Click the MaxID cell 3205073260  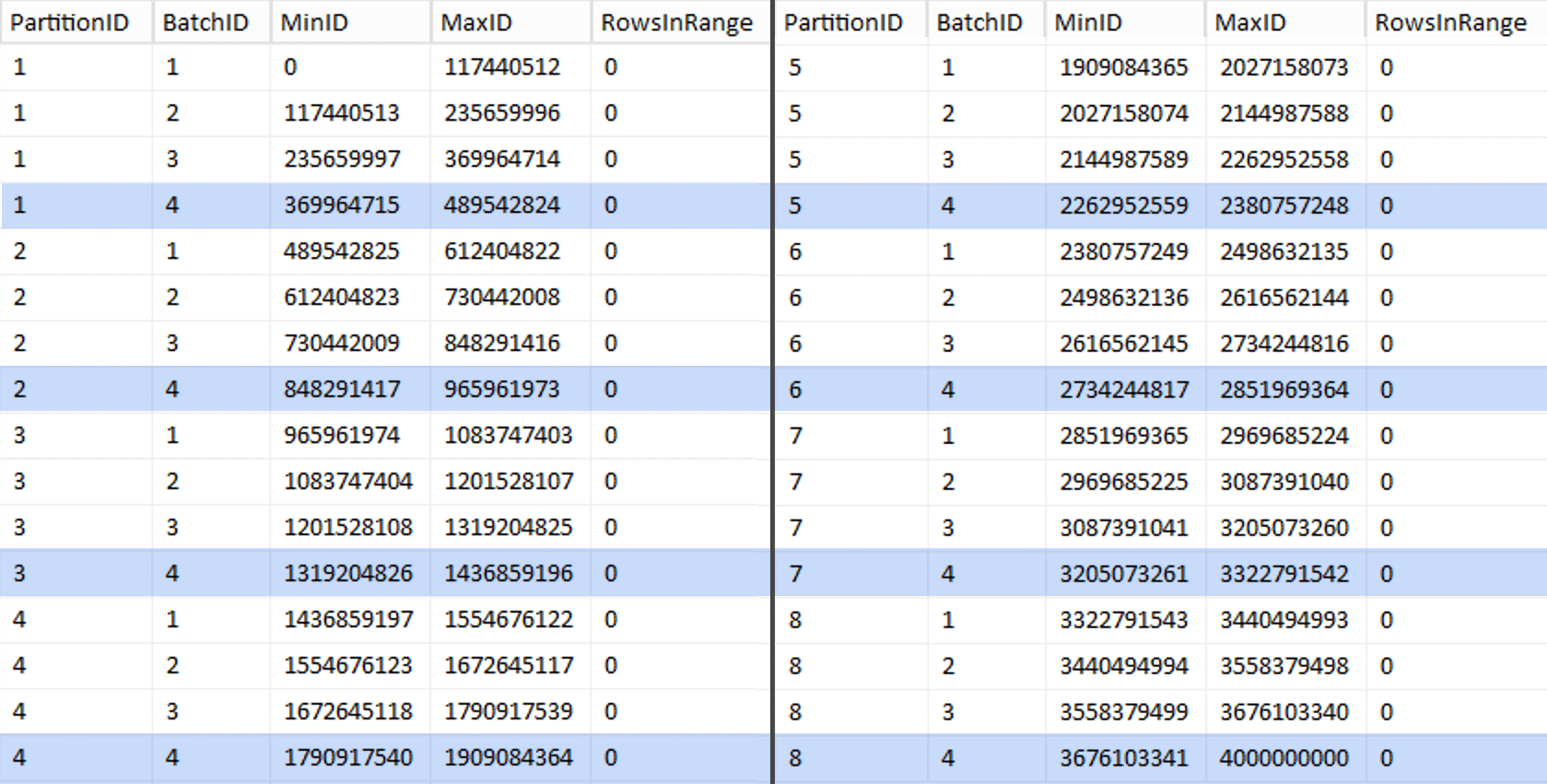click(1285, 528)
